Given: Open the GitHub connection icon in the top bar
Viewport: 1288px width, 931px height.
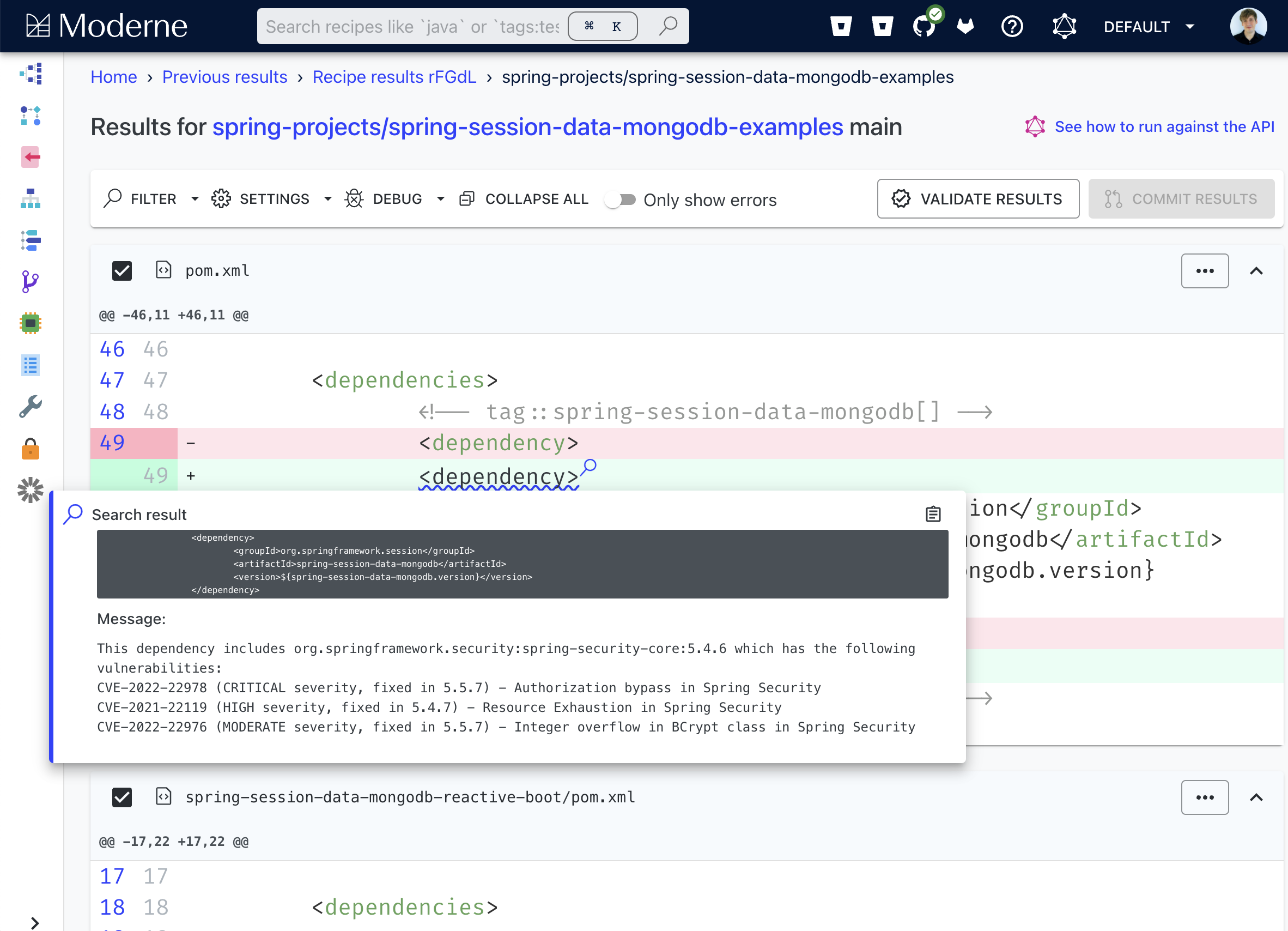Looking at the screenshot, I should pos(925,26).
